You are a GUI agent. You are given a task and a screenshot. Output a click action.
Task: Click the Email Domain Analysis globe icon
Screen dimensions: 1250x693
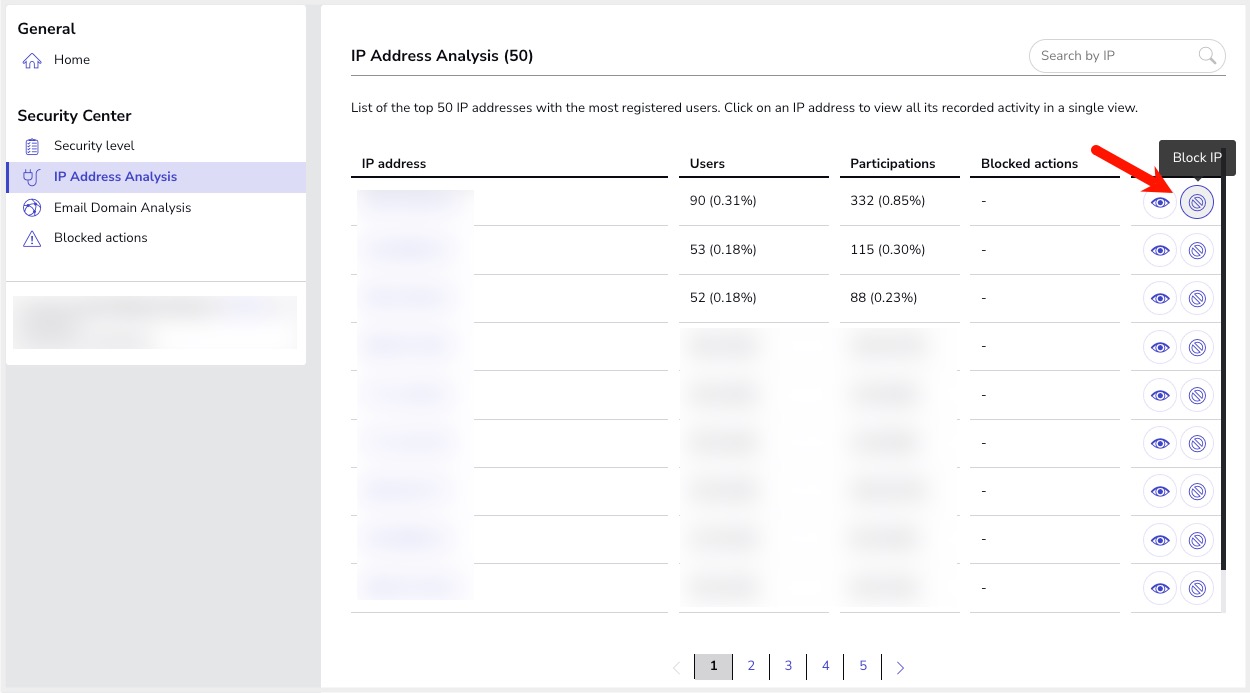coord(32,208)
